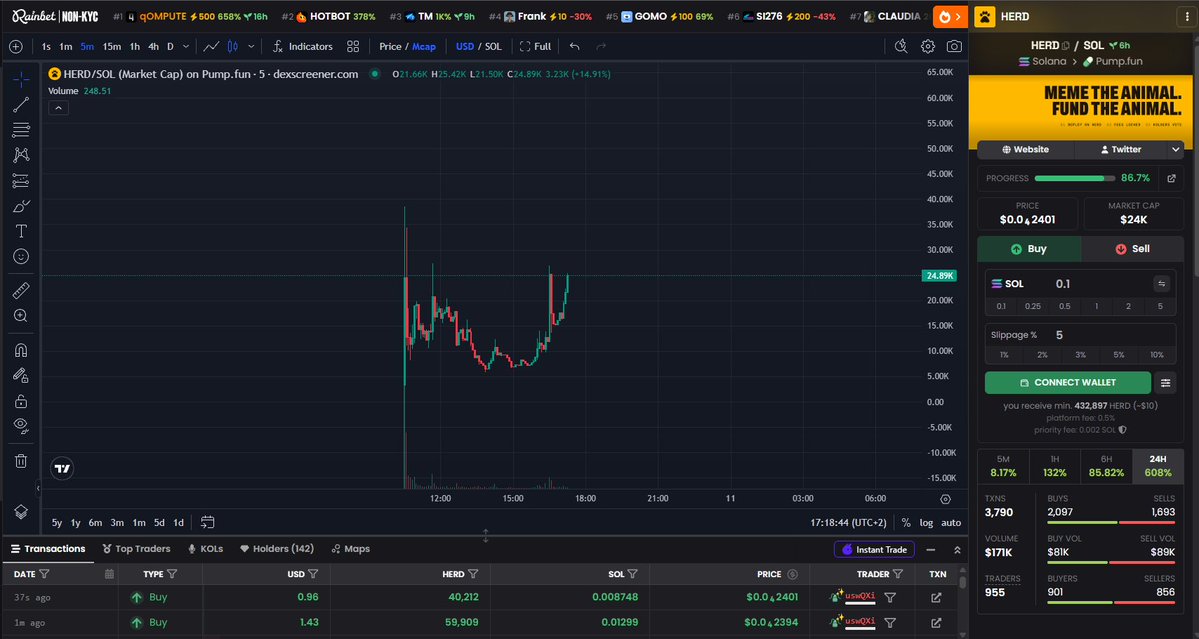Open the HERD Website link
The width and height of the screenshot is (1199, 639).
(1025, 150)
